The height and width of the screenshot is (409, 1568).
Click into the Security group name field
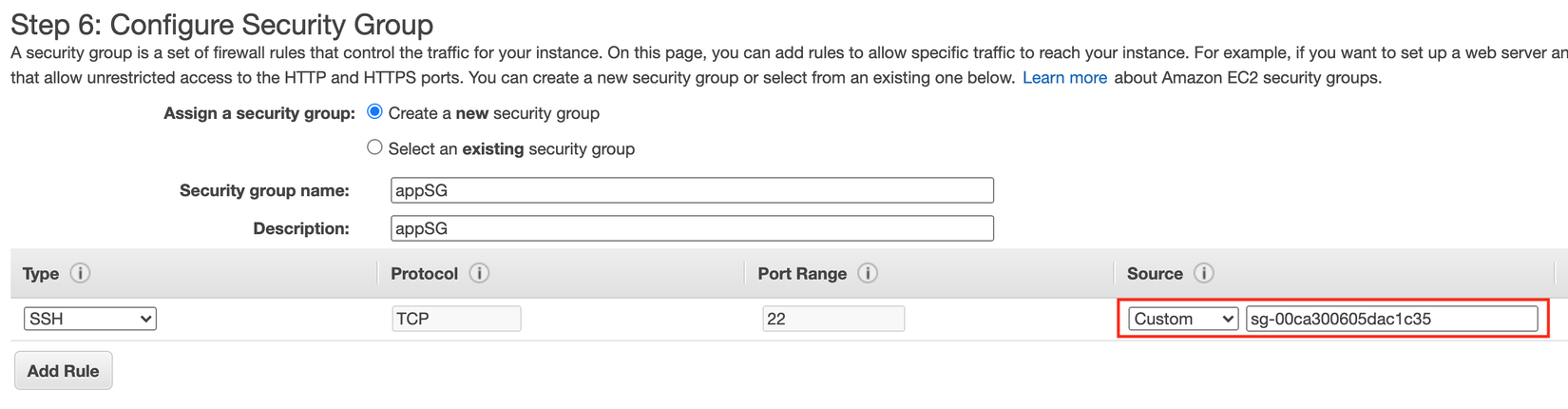tap(692, 190)
